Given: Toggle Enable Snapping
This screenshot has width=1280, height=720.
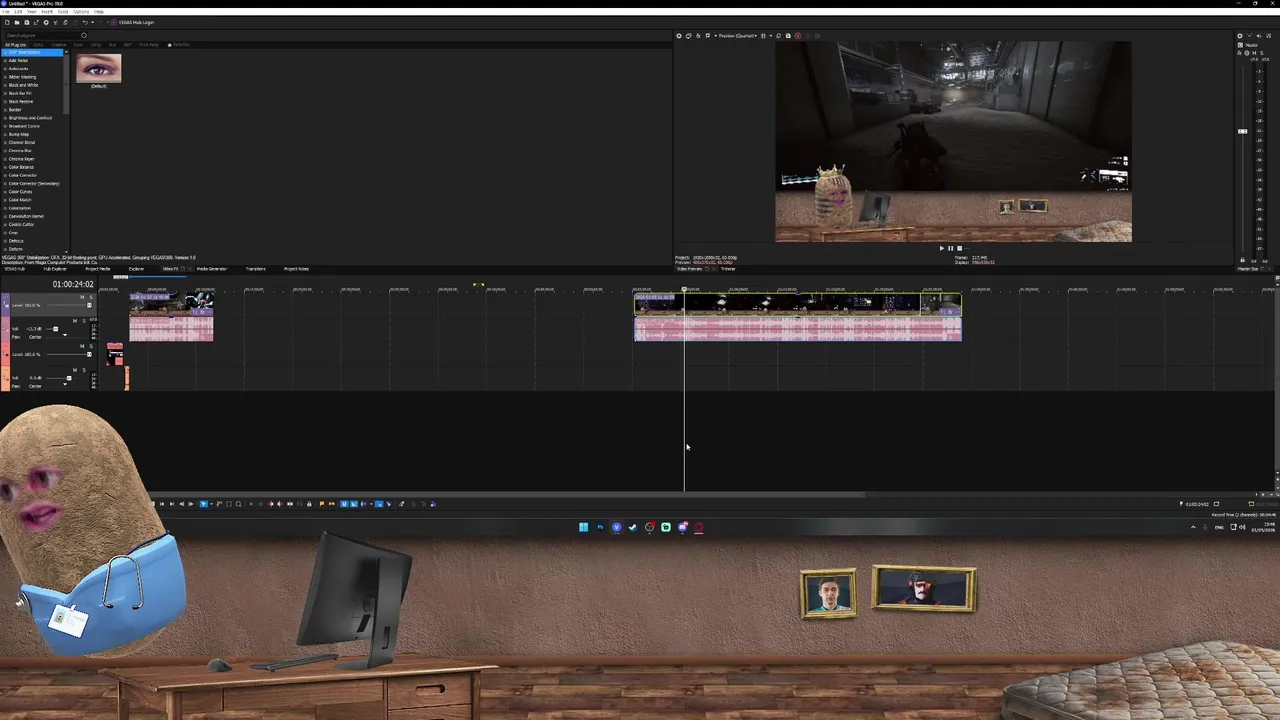Looking at the screenshot, I should tap(344, 504).
